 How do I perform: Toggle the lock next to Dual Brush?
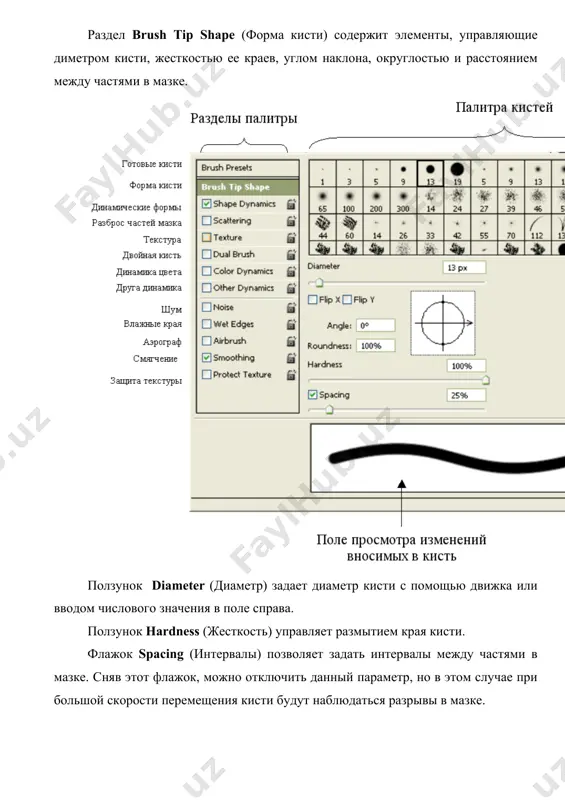click(x=291, y=255)
